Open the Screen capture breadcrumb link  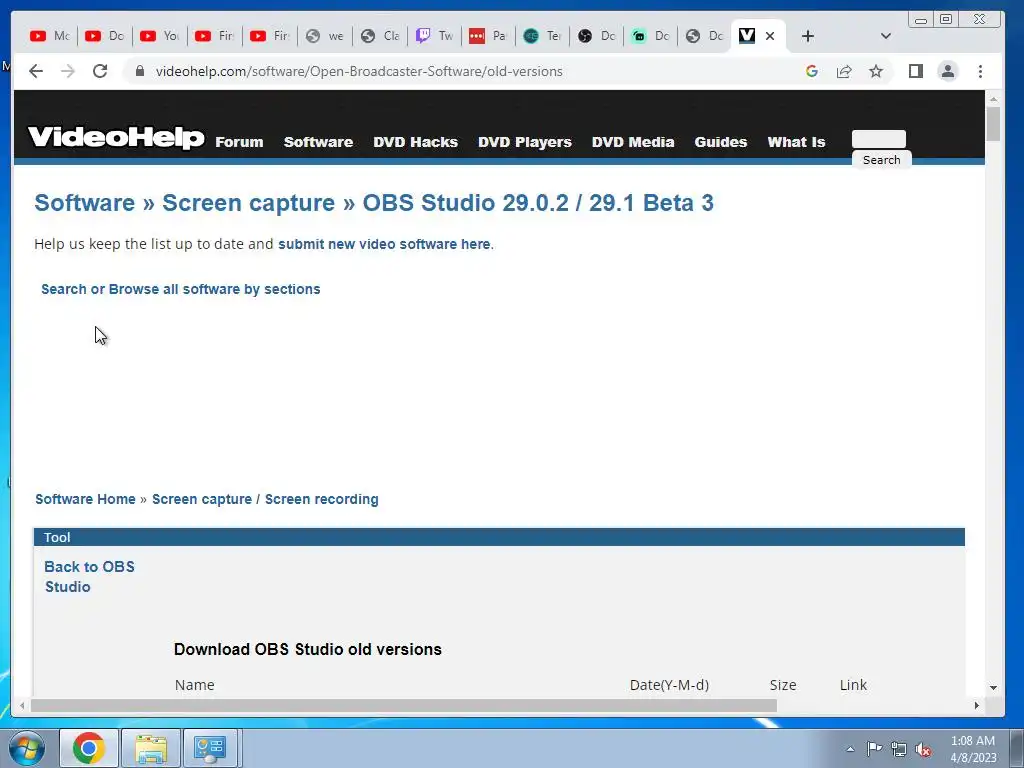point(202,499)
